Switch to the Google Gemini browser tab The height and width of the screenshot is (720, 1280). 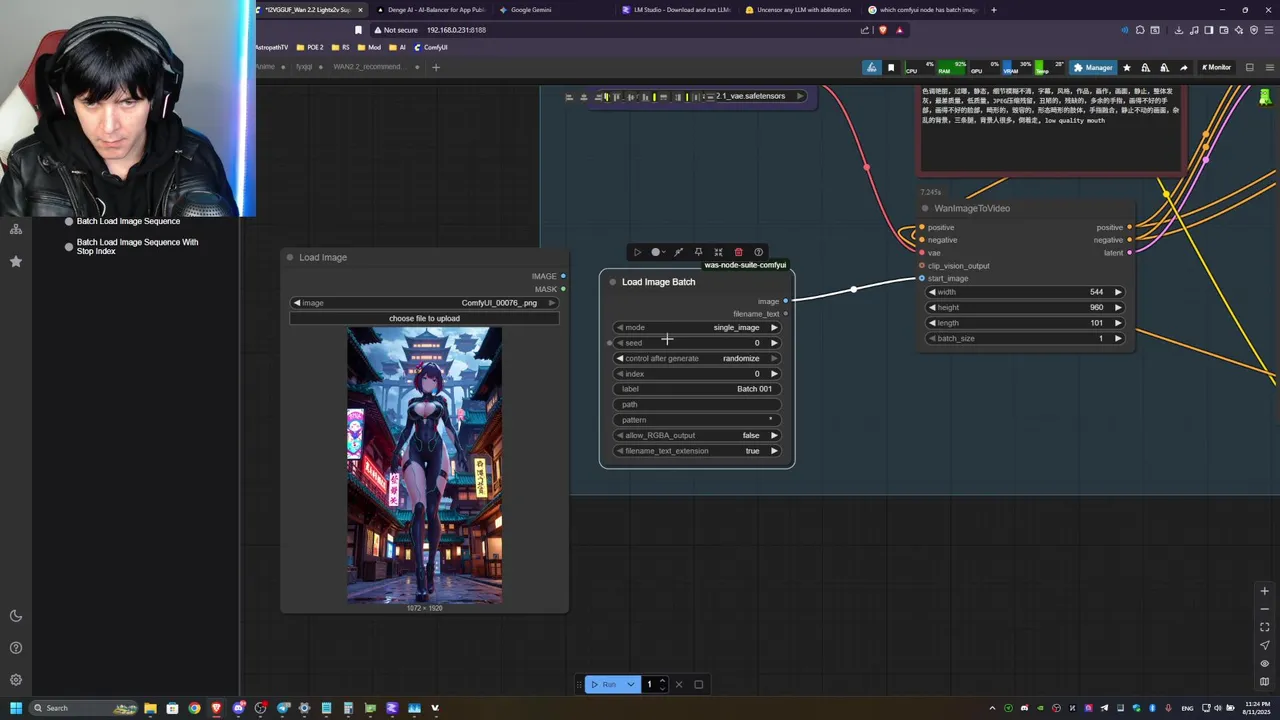coord(532,10)
